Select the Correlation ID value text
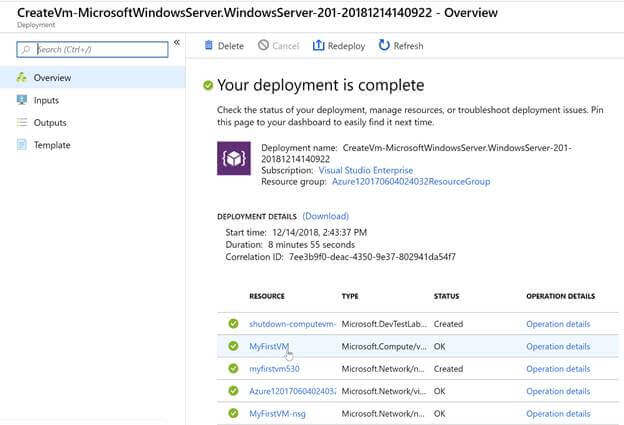Screen dimensions: 624x425 372,257
